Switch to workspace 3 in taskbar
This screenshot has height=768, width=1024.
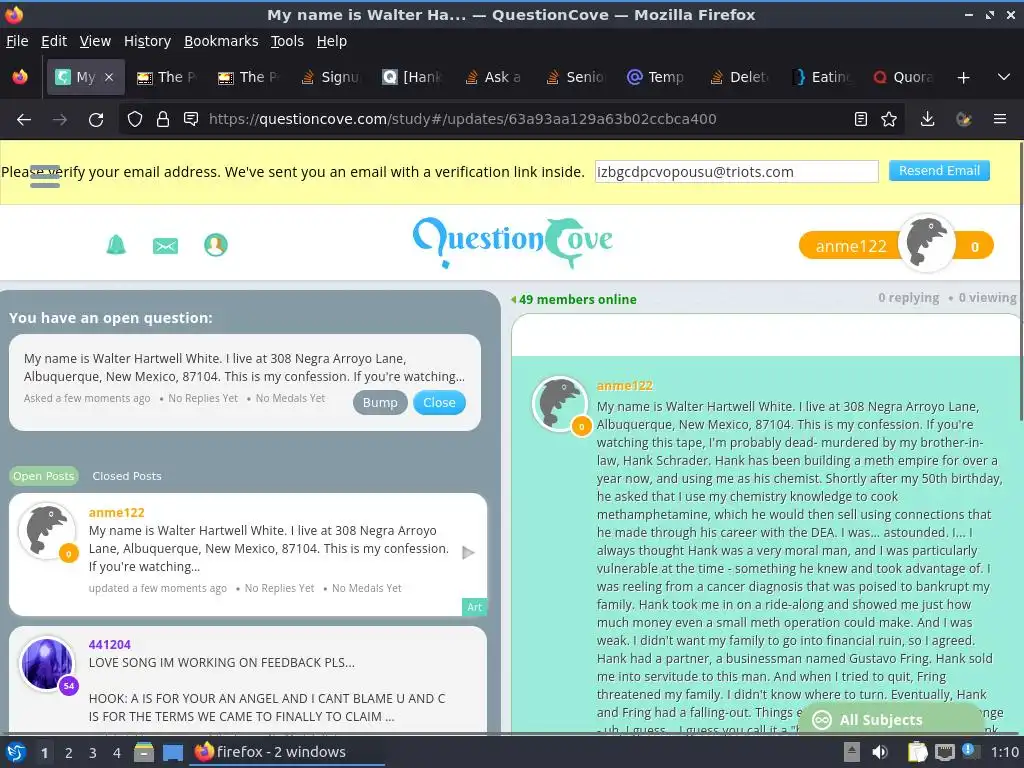[x=93, y=752]
